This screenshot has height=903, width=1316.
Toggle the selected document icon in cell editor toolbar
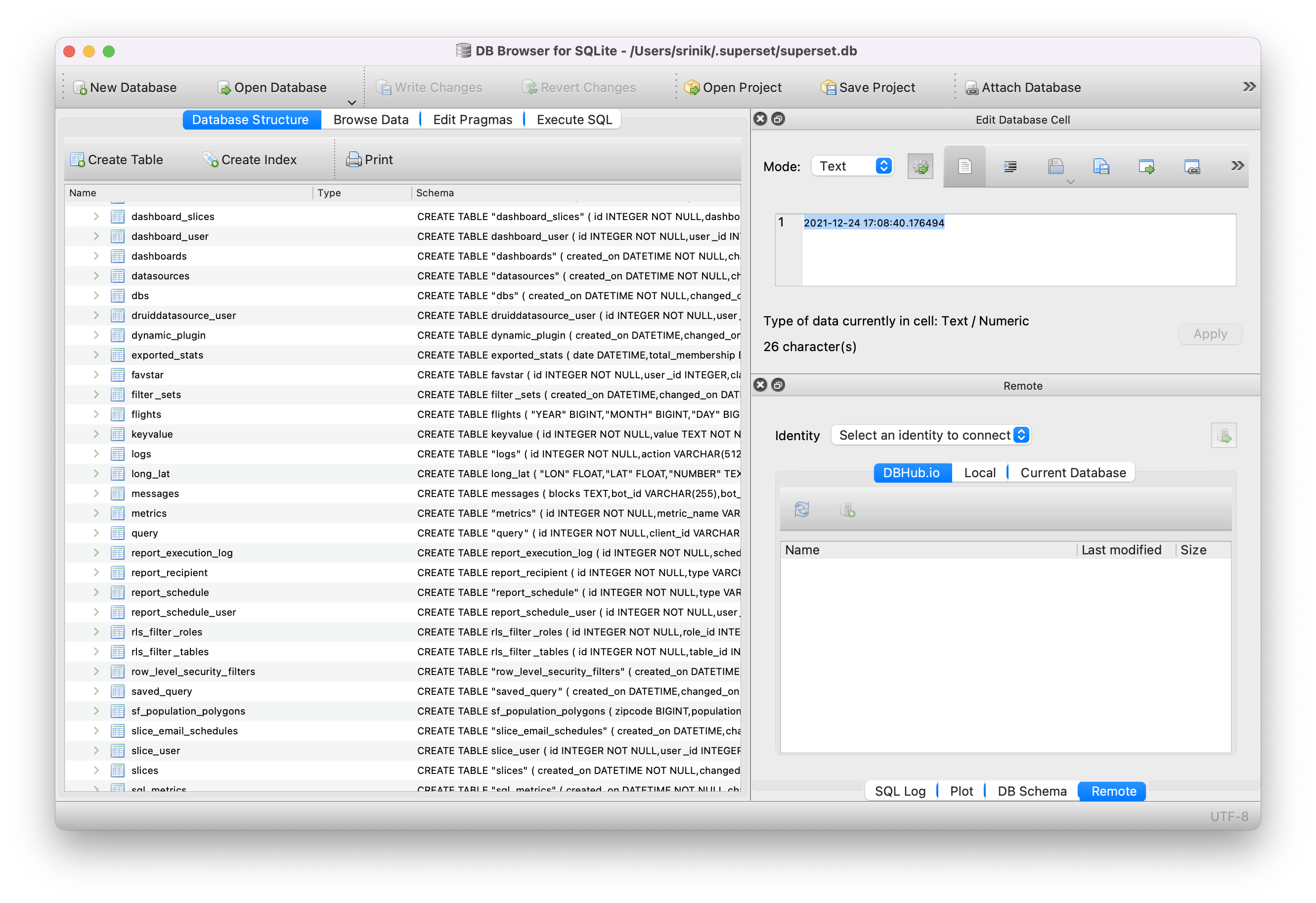tap(965, 167)
